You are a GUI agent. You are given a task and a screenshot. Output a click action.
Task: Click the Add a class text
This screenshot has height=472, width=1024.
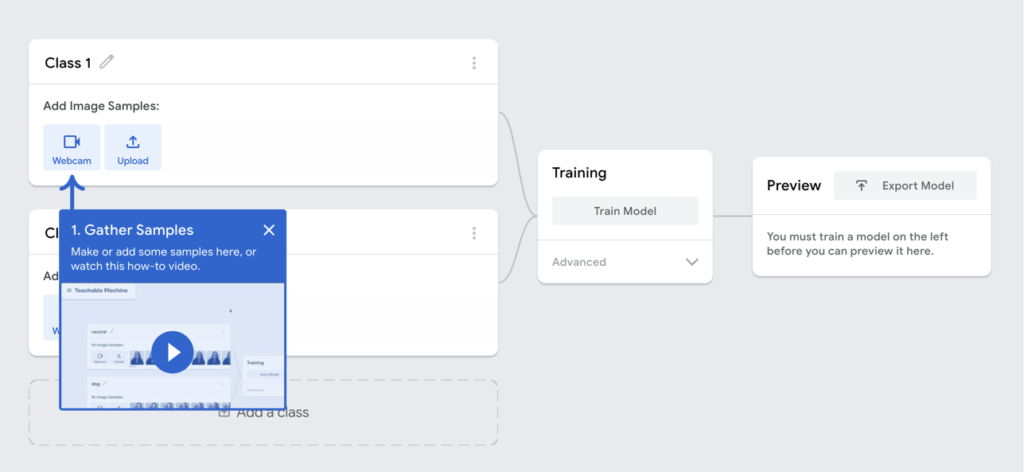coord(272,413)
